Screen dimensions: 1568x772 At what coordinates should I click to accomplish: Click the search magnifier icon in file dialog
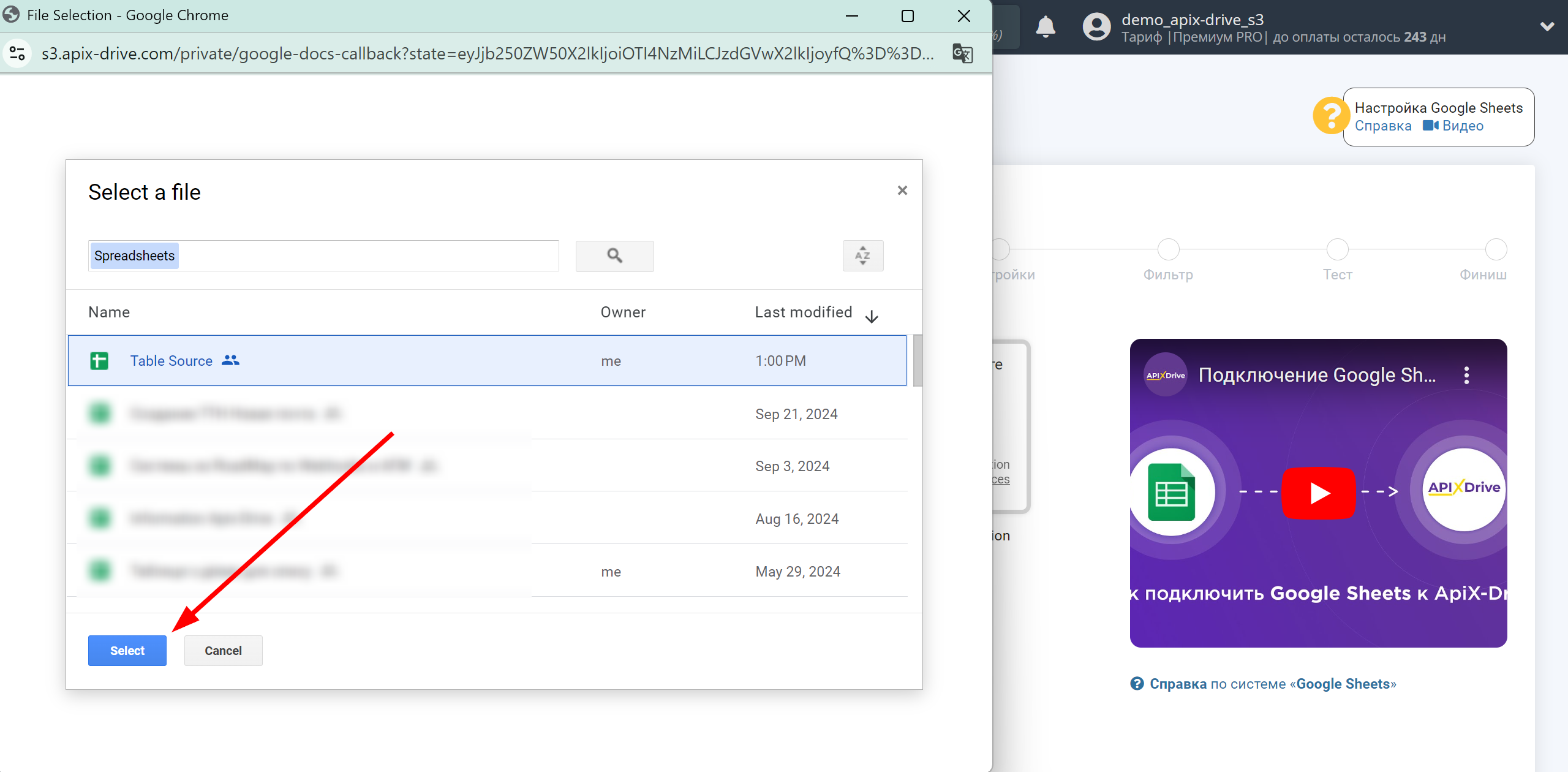click(614, 256)
